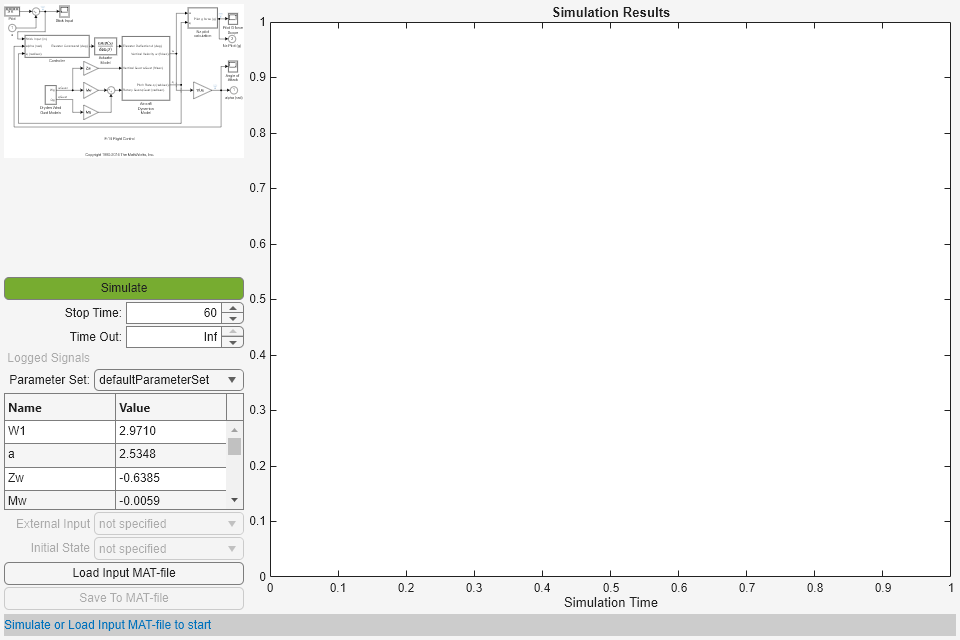The height and width of the screenshot is (640, 960).
Task: Click the Load Input MAT-file button
Action: [124, 573]
